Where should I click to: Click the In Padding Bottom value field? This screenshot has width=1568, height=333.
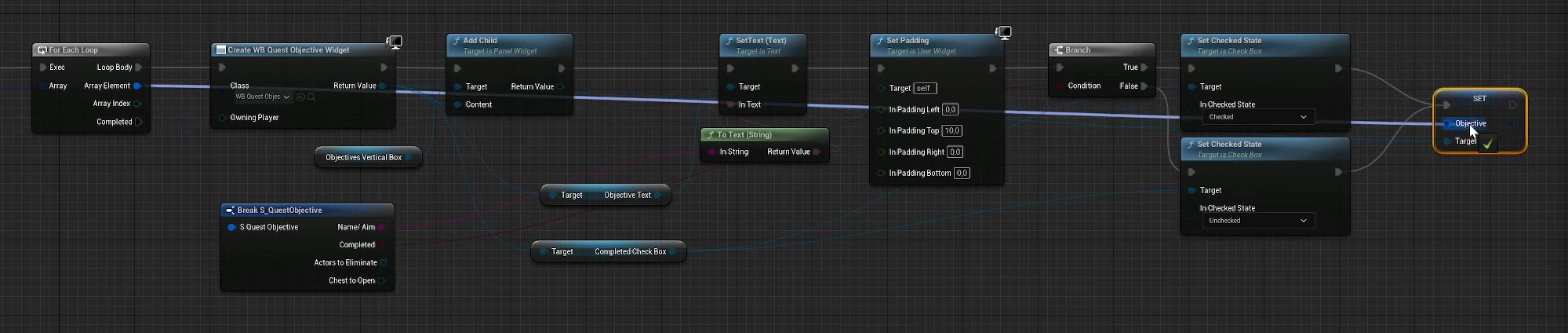962,174
